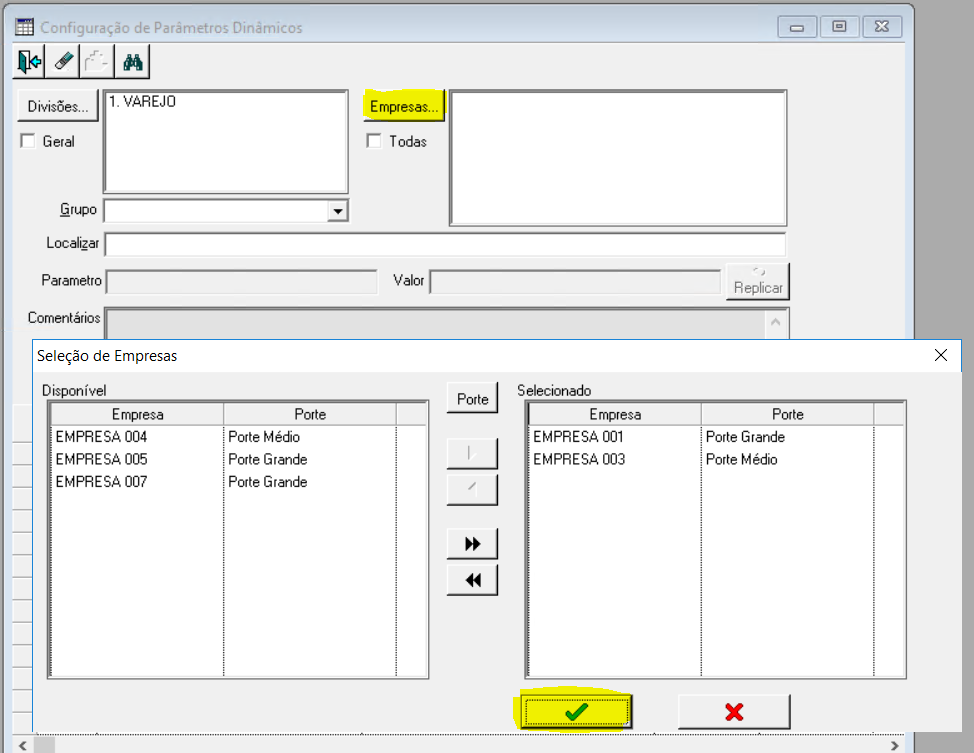Click the window grid icon in title bar
Screen dimensions: 974x753
[24, 27]
